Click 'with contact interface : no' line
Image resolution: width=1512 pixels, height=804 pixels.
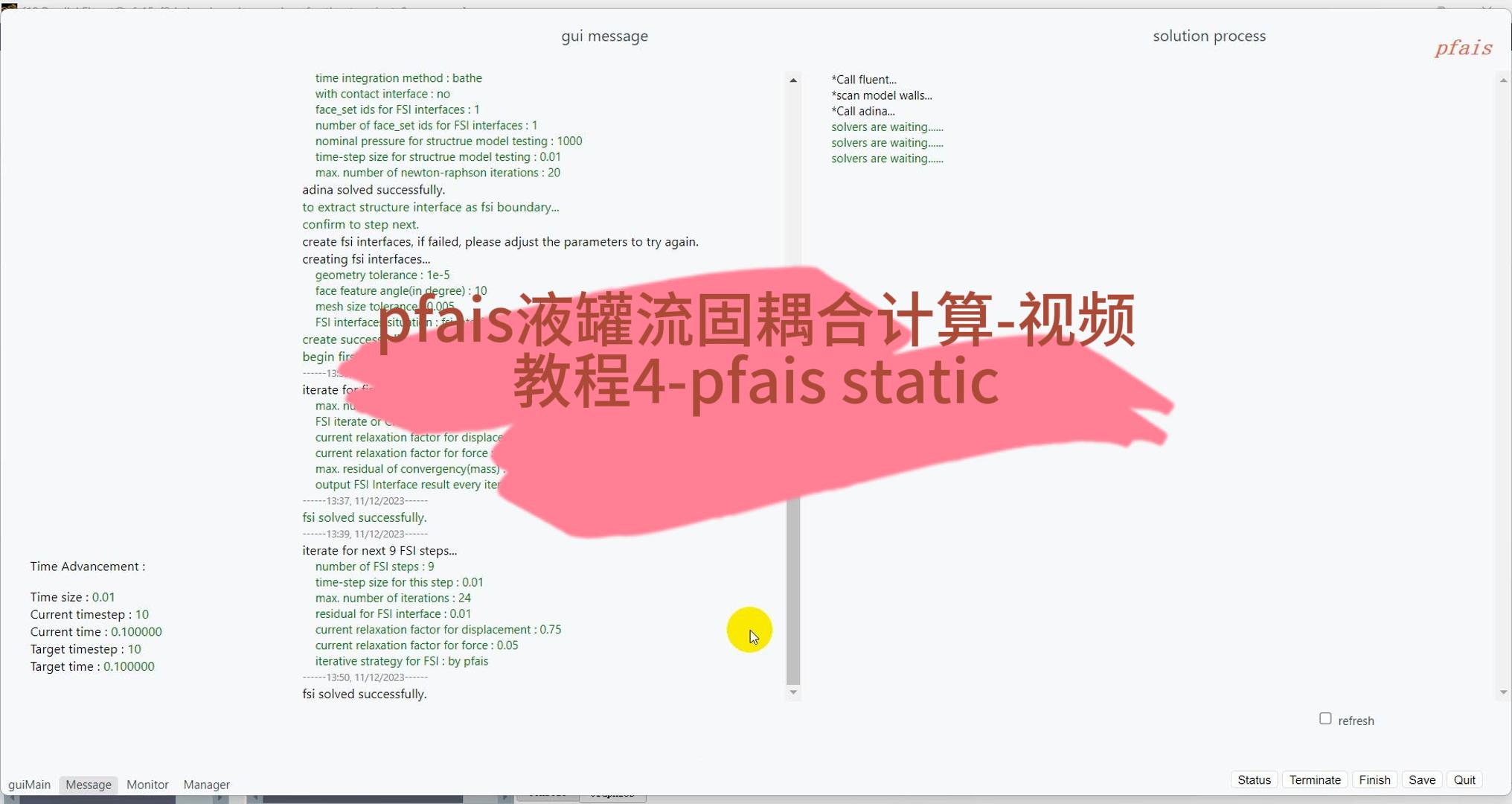pyautogui.click(x=382, y=94)
